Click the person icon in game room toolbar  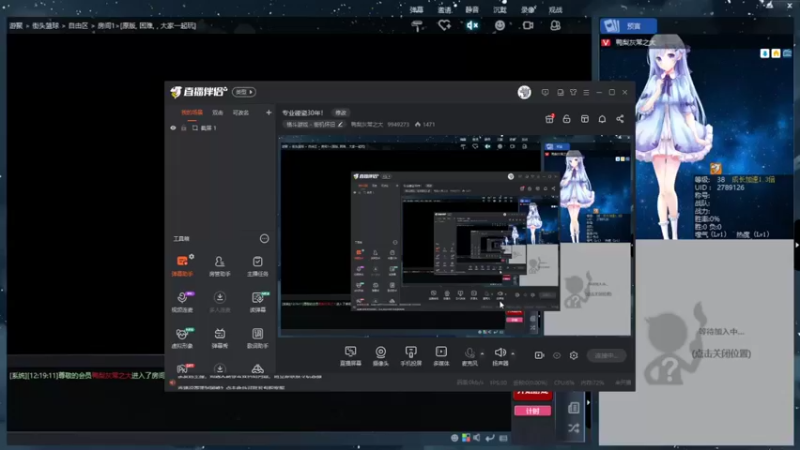(x=555, y=25)
